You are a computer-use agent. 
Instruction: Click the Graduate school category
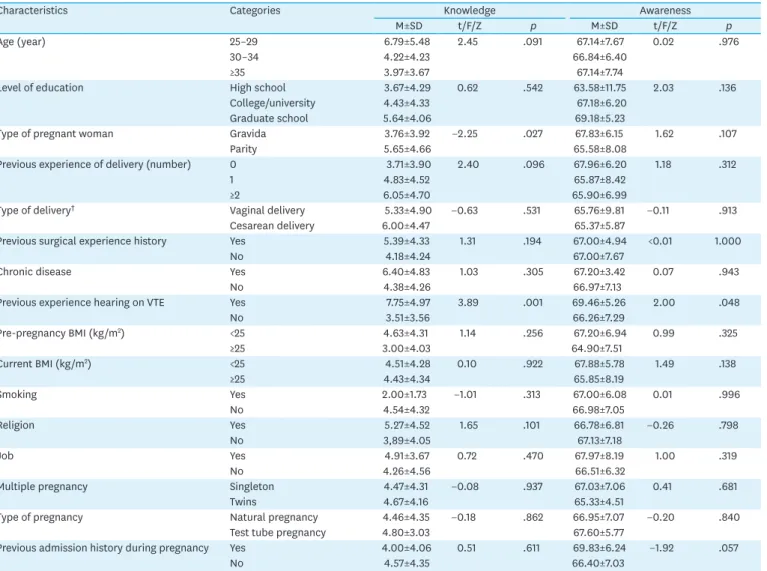click(269, 118)
